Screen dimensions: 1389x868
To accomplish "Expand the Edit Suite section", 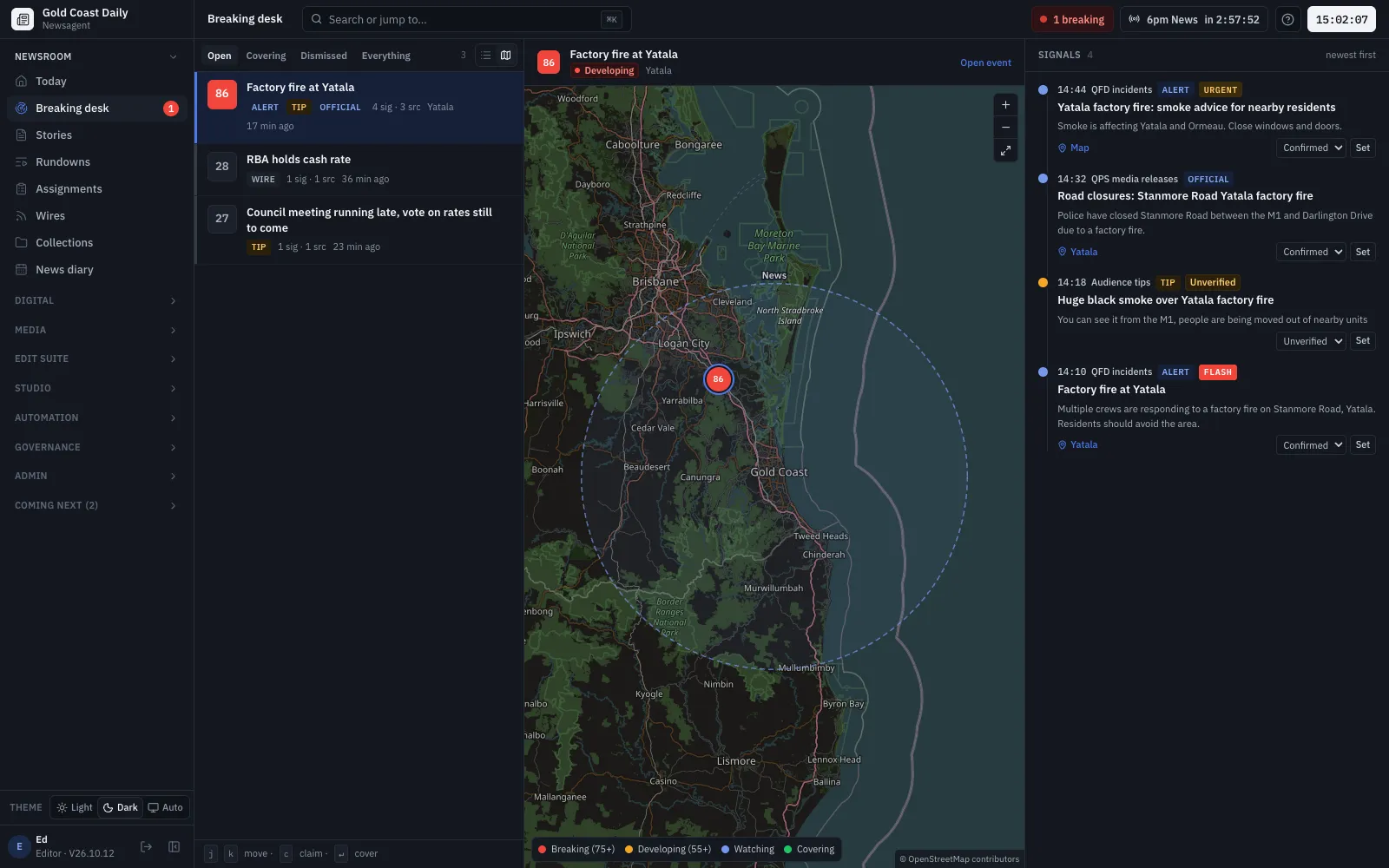I will (x=96, y=359).
